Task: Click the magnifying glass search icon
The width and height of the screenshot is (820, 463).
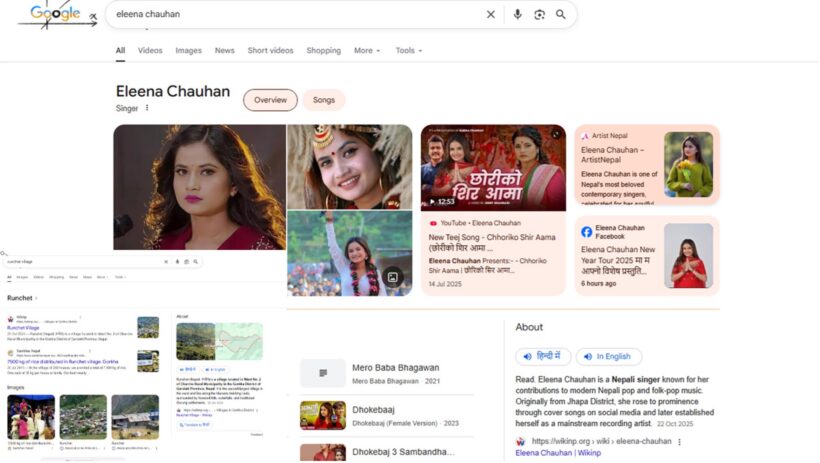Action: (x=561, y=15)
